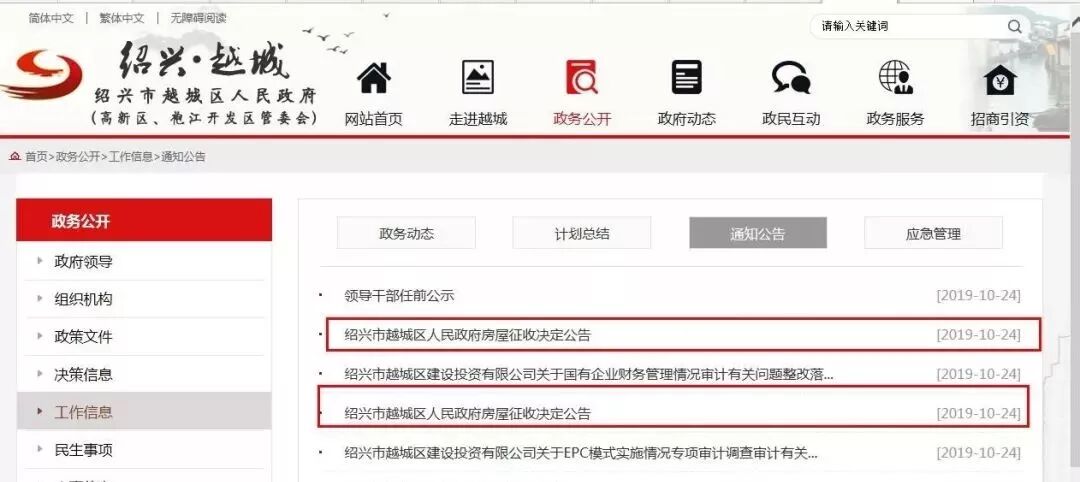1080x482 pixels.
Task: Expand arrow beside 民生事项
Action: 40,449
